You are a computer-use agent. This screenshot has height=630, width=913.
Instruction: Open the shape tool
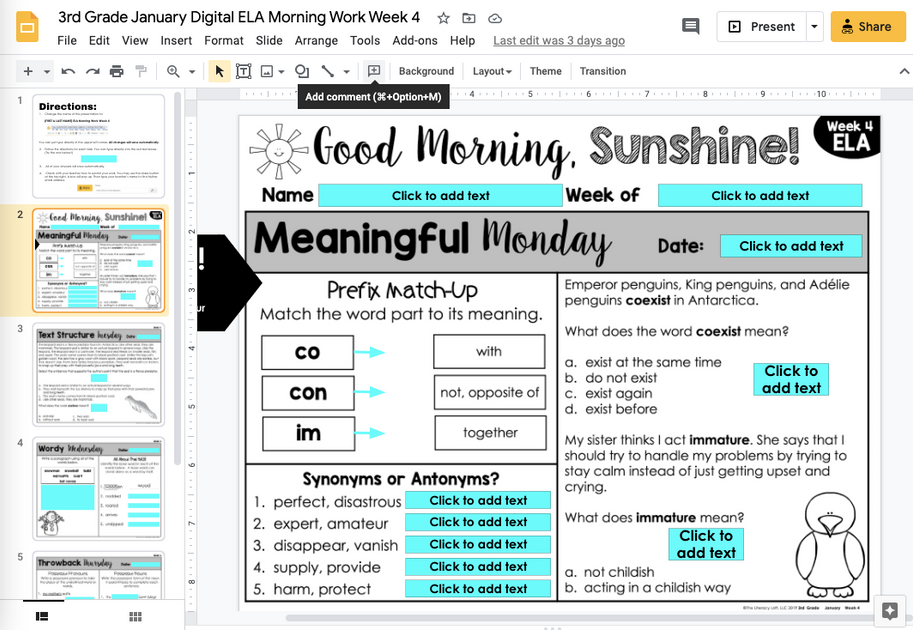[x=300, y=71]
